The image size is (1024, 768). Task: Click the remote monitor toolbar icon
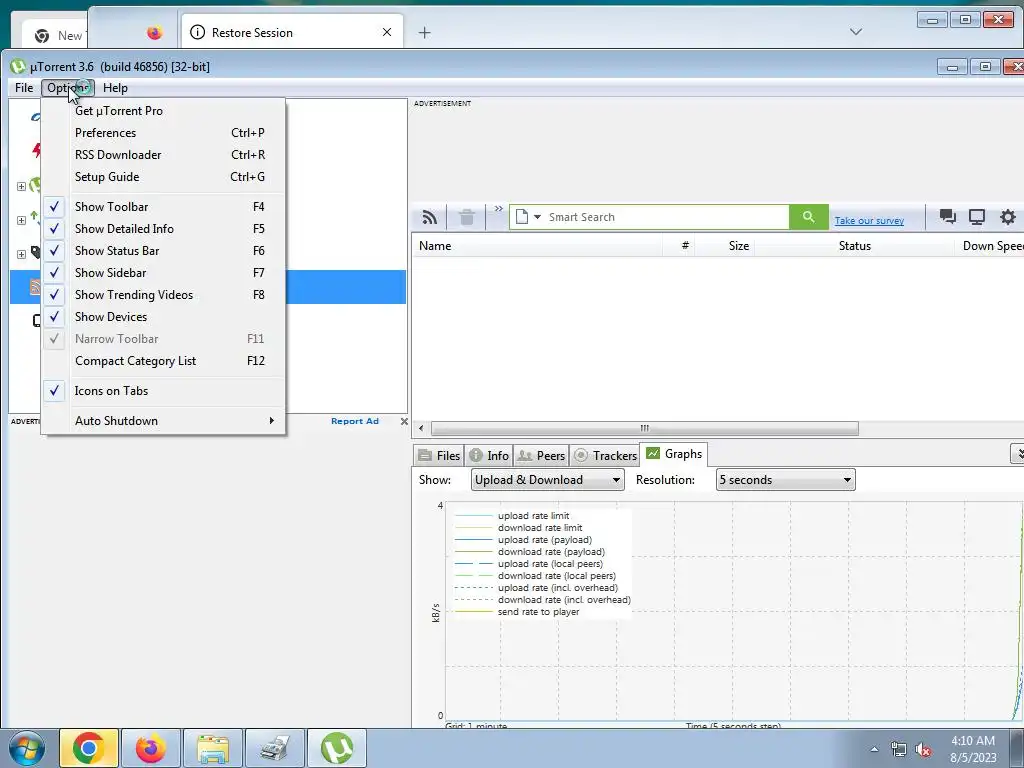click(977, 217)
